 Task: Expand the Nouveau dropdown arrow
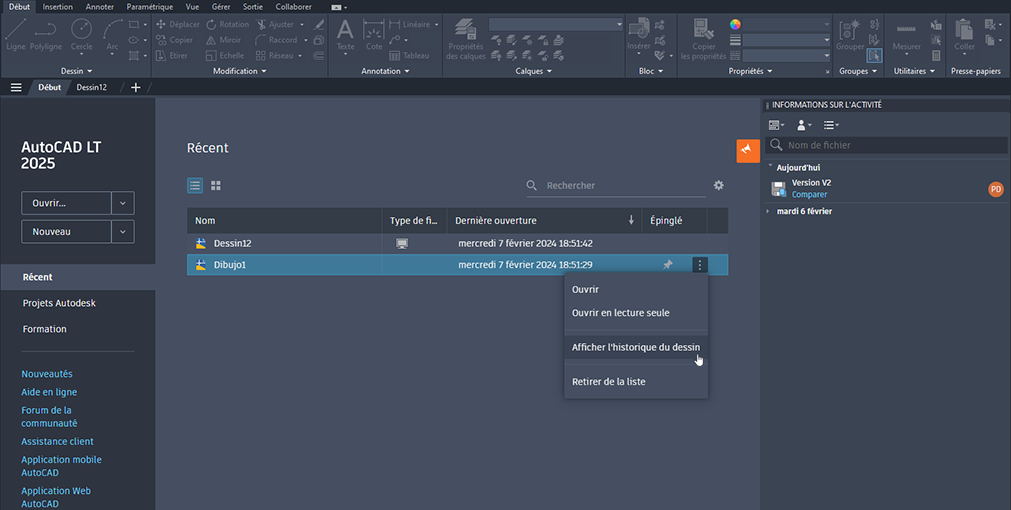(123, 231)
